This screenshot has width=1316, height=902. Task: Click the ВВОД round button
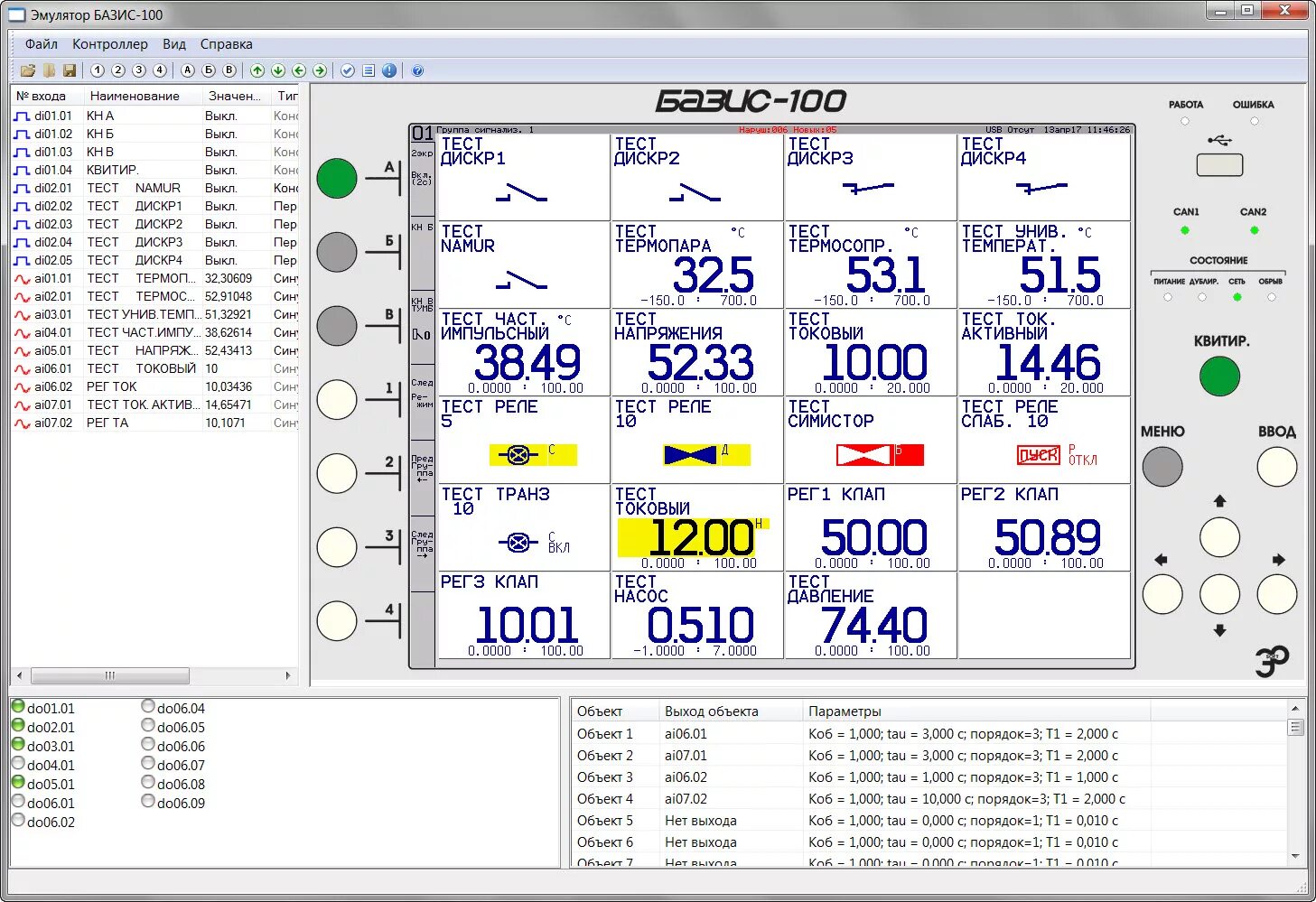tap(1277, 467)
